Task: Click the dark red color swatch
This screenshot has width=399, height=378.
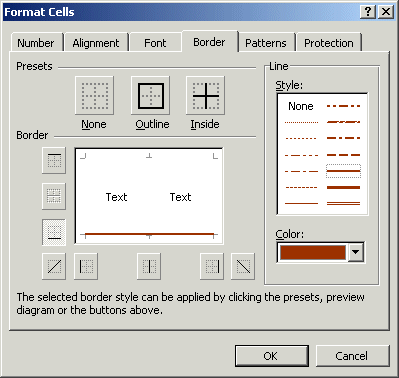Action: tap(313, 252)
